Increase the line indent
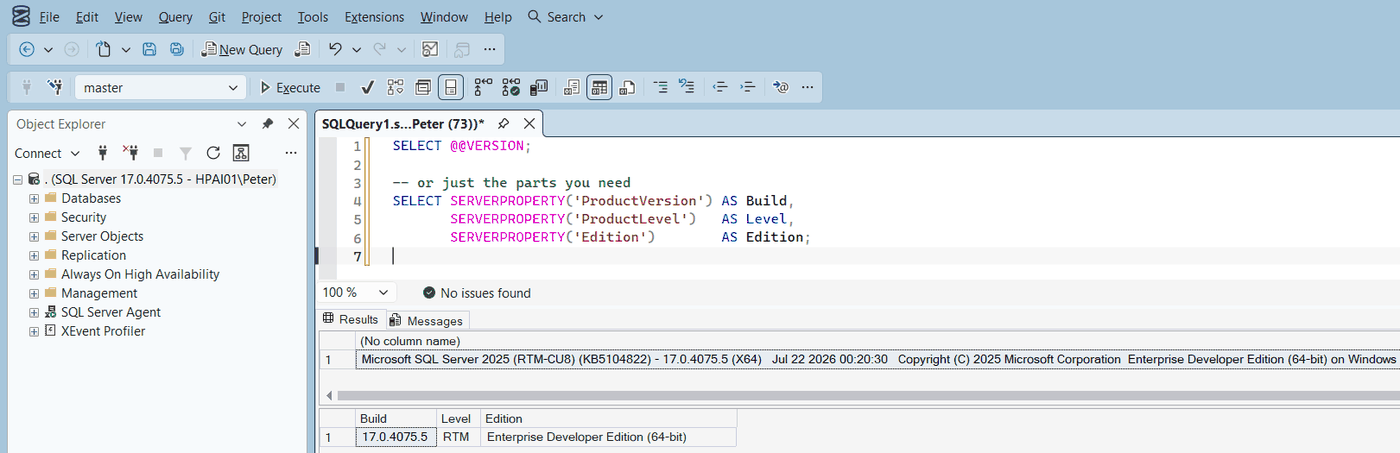 click(747, 87)
